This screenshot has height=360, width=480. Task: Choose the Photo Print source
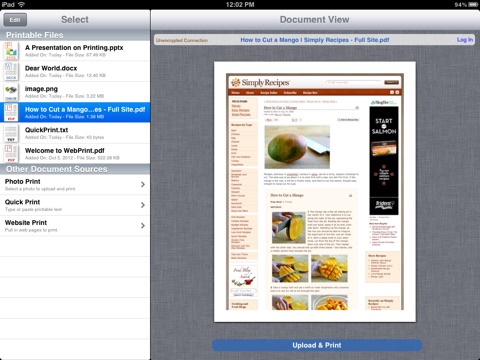pyautogui.click(x=75, y=184)
